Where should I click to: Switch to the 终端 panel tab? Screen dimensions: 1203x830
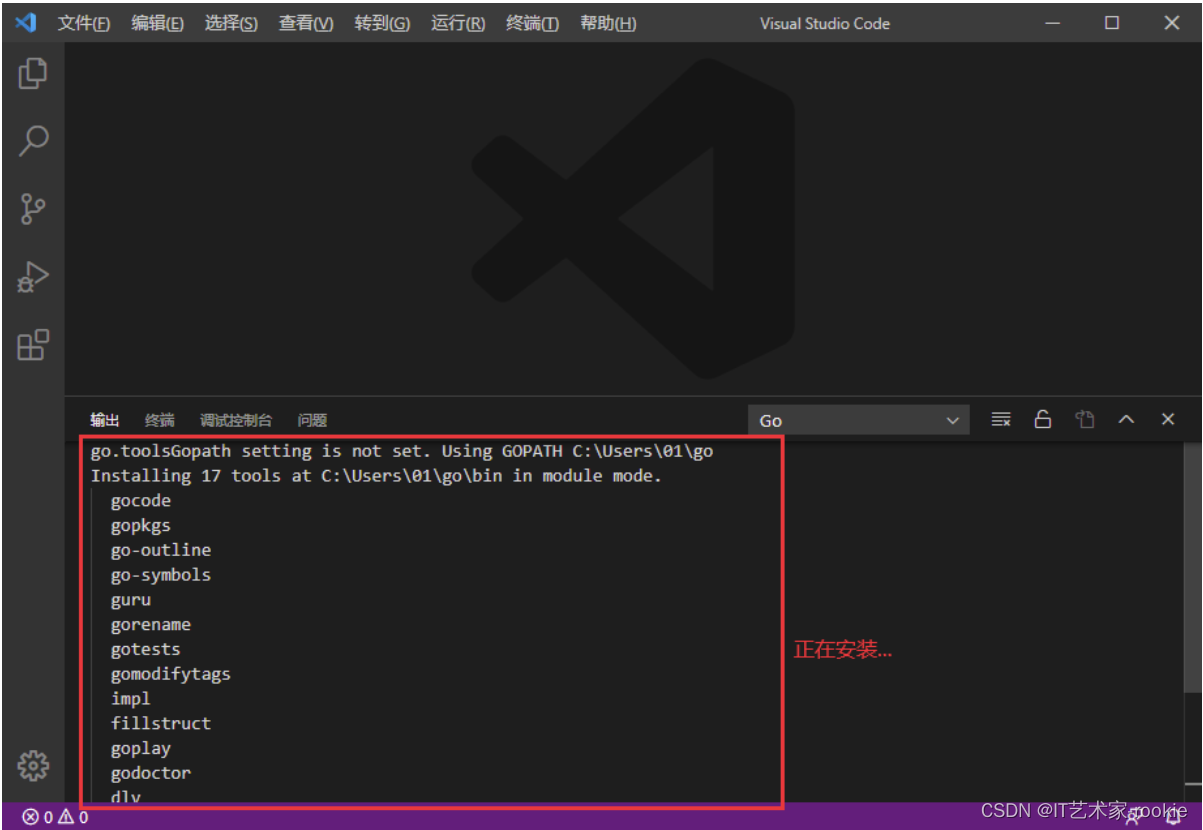click(159, 420)
